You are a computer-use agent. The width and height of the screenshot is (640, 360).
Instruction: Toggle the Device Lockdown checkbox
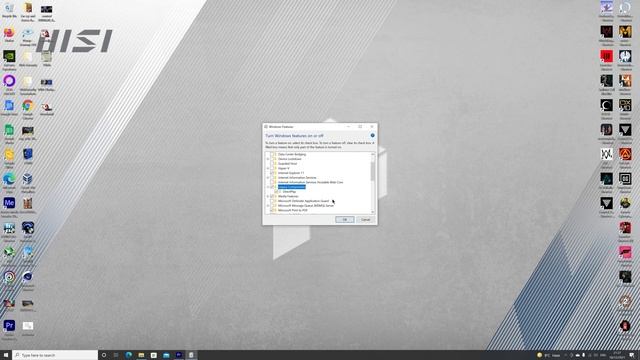click(272, 159)
